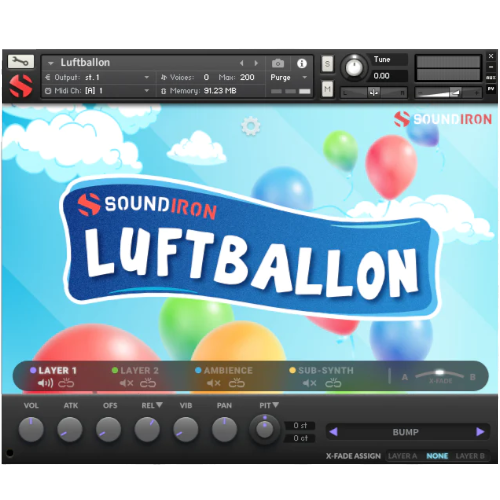Click the volume slider in the header
The width and height of the screenshot is (500, 500).
pos(449,93)
